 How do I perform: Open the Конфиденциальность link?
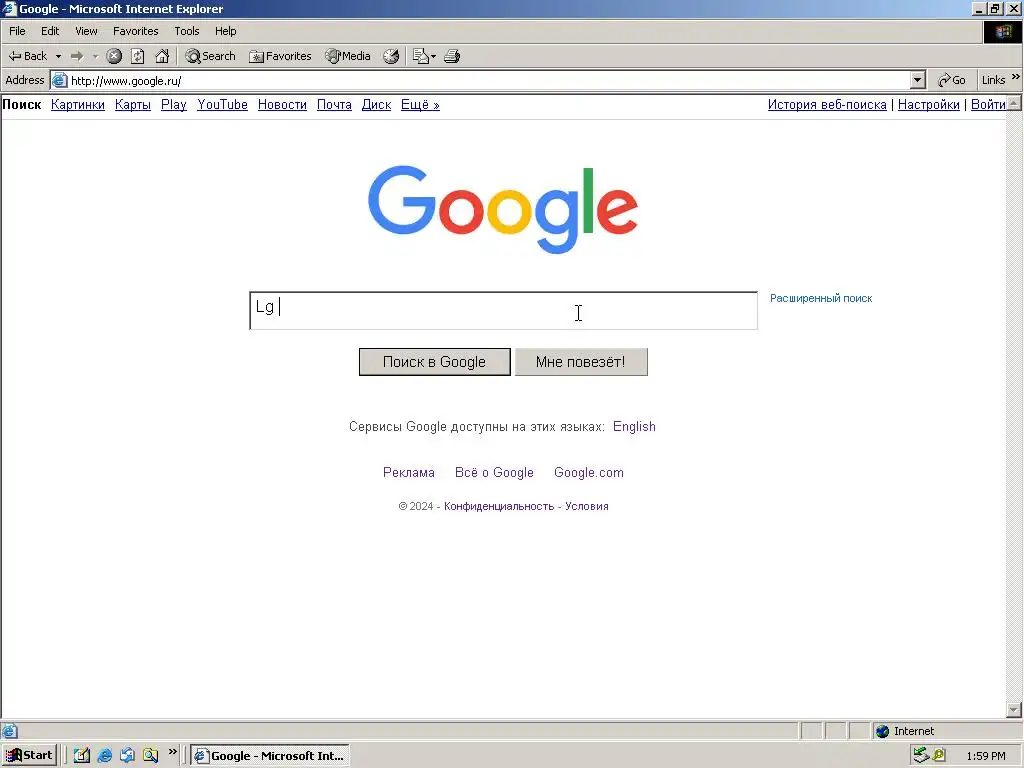point(499,506)
